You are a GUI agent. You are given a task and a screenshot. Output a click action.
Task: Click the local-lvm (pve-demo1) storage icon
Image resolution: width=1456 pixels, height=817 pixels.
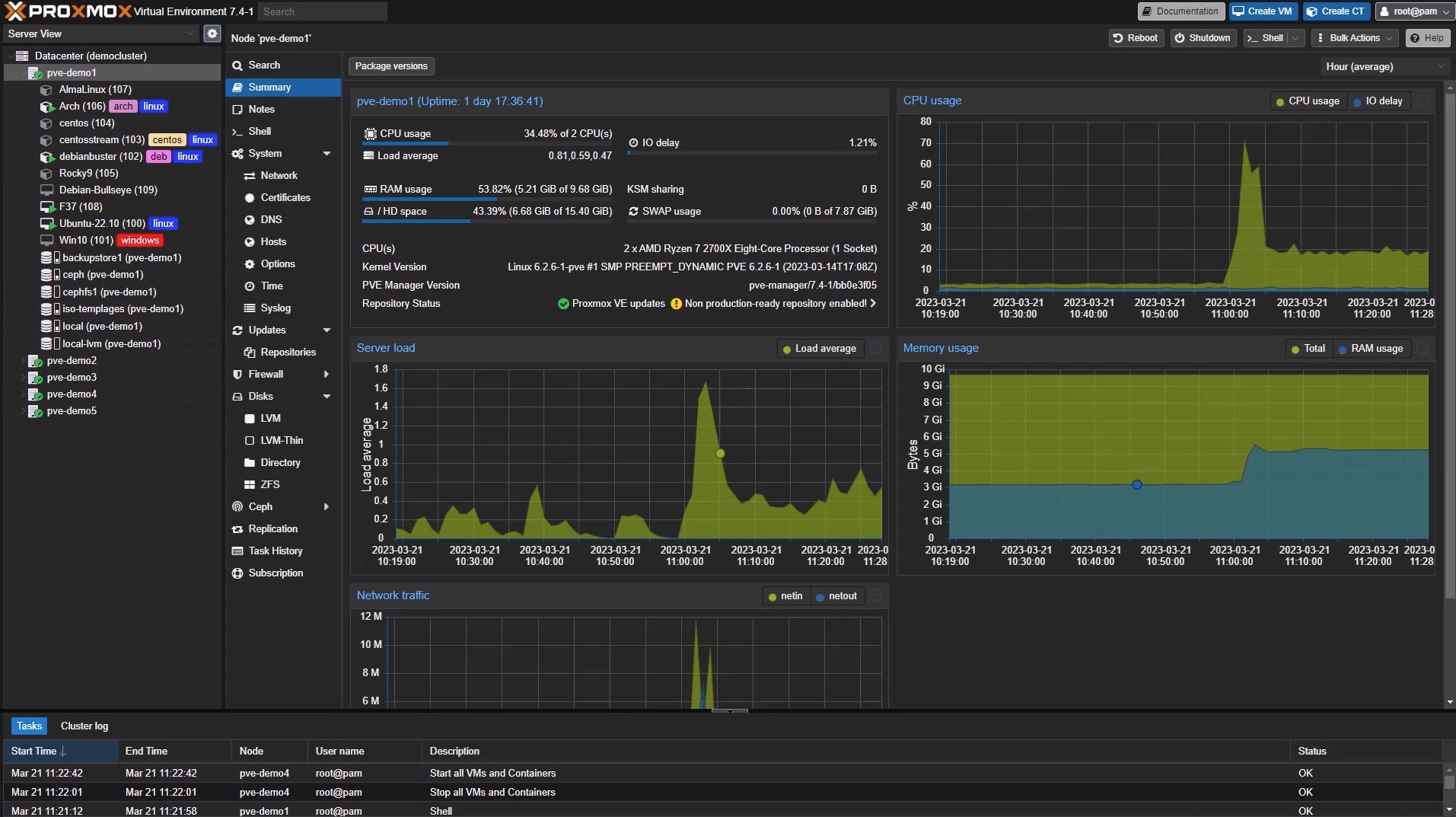[49, 343]
